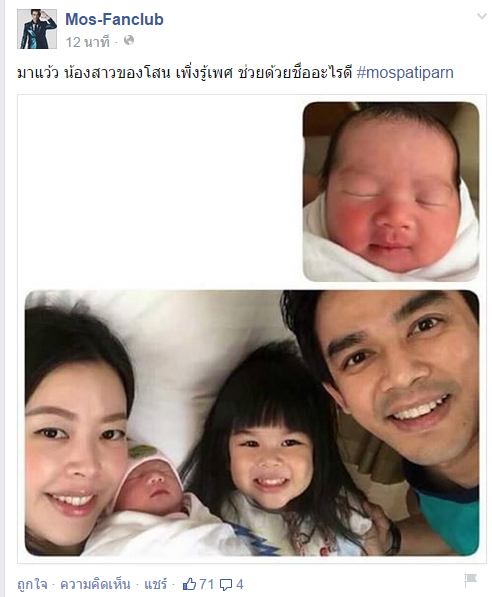Click the Mos-Fanclub profile picture
The image size is (492, 597).
click(37, 29)
